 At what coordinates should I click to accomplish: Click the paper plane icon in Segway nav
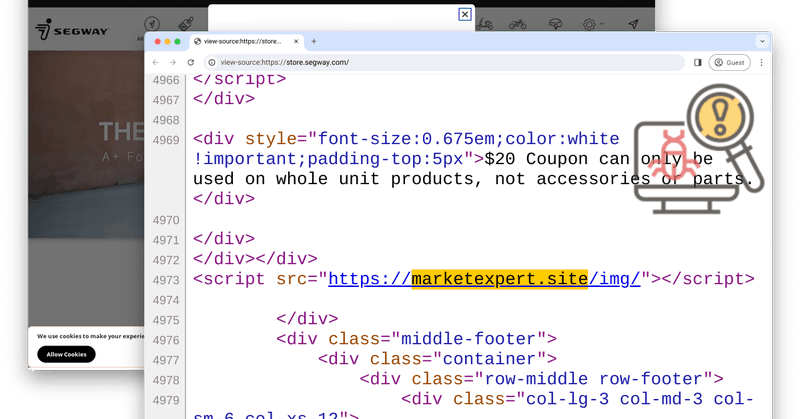click(633, 24)
